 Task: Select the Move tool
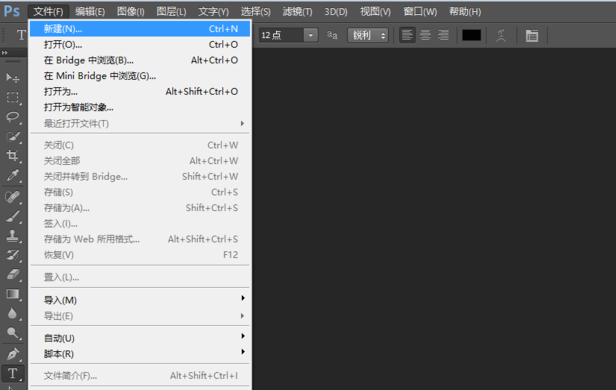click(x=13, y=78)
